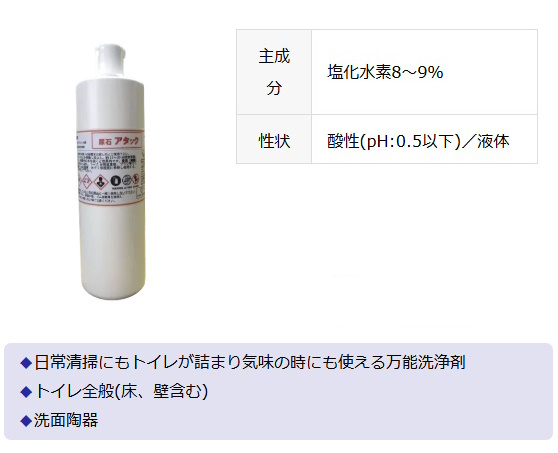
Task: Click the red 尿石アタック product name on label
Action: tap(119, 141)
